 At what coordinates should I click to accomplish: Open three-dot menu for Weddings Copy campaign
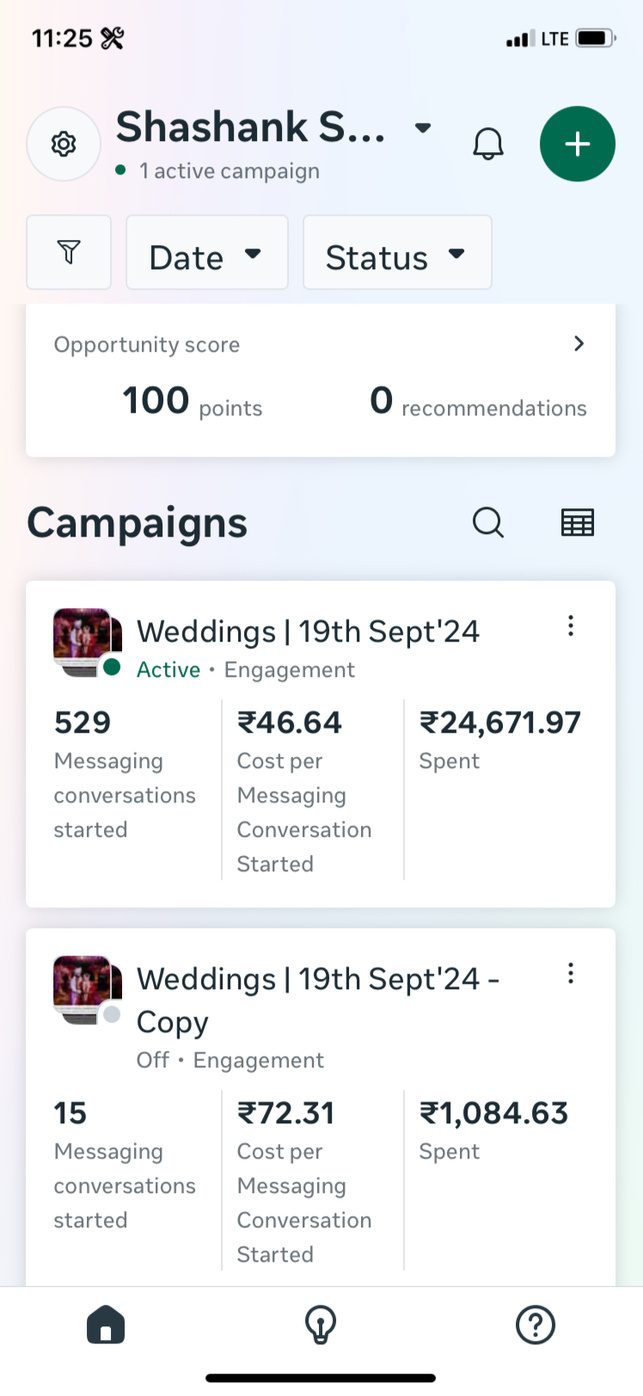click(570, 973)
